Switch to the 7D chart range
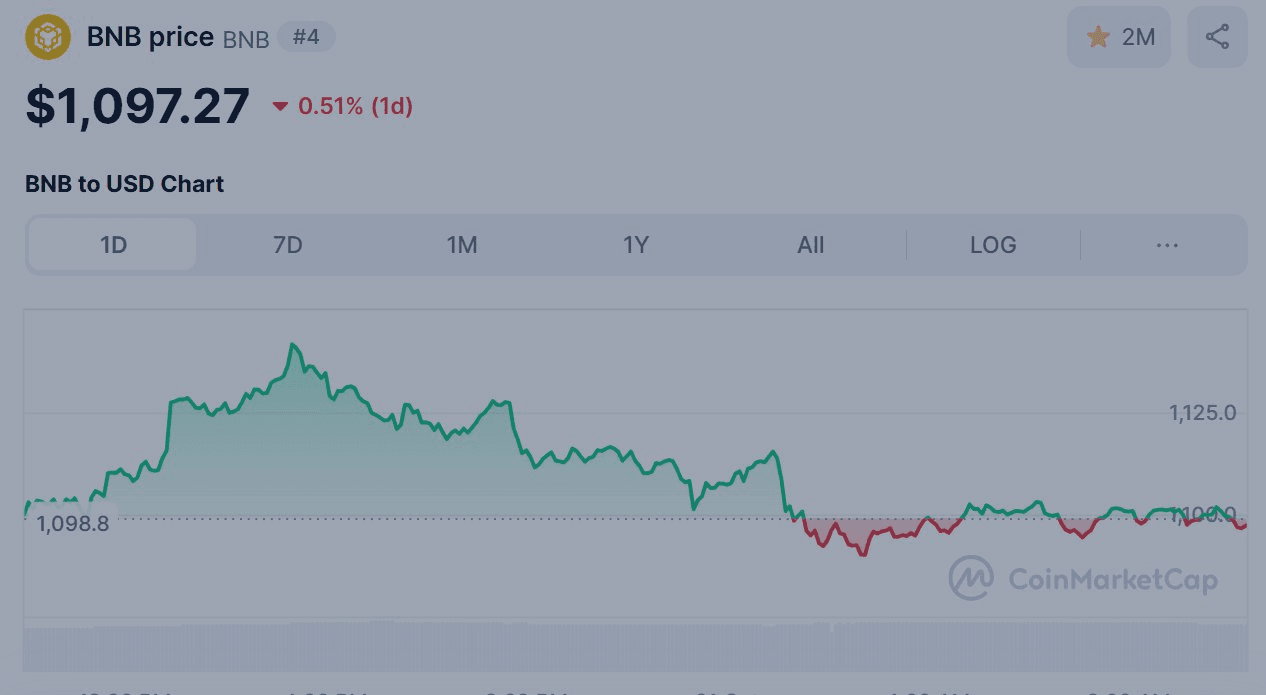The width and height of the screenshot is (1266, 695). pos(288,245)
